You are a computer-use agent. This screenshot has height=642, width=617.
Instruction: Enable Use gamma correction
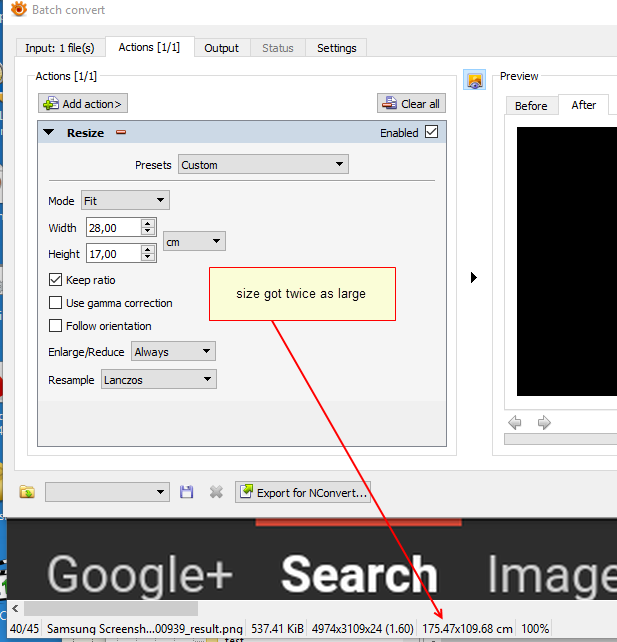click(x=55, y=303)
